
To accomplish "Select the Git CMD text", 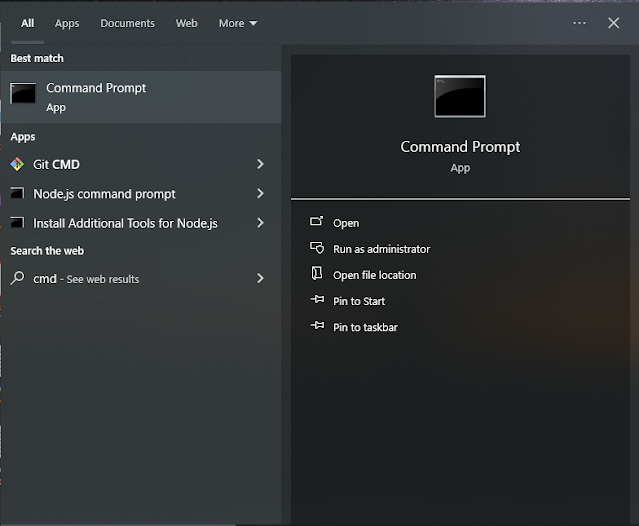I will point(56,165).
